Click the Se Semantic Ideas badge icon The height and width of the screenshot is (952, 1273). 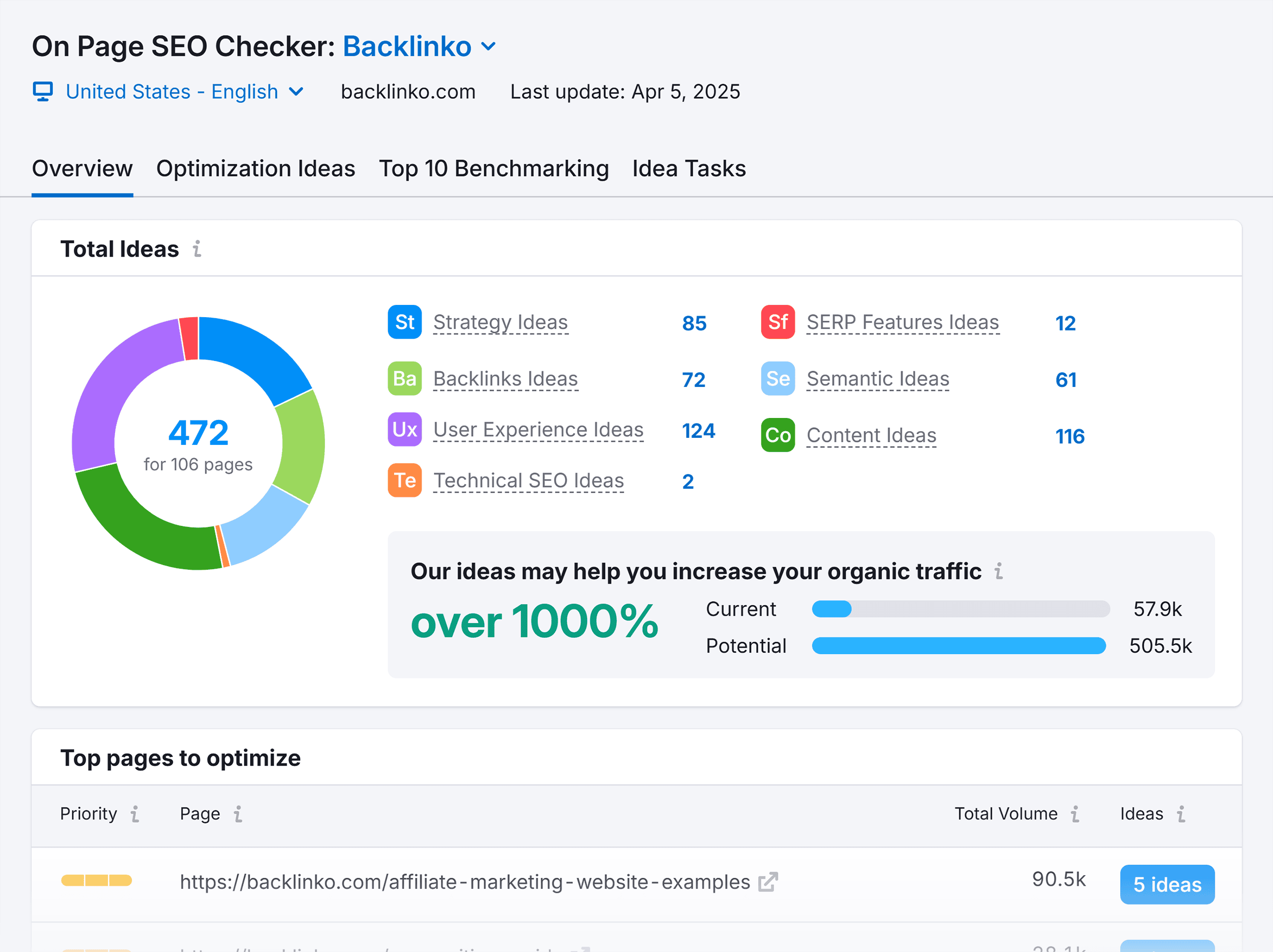778,378
